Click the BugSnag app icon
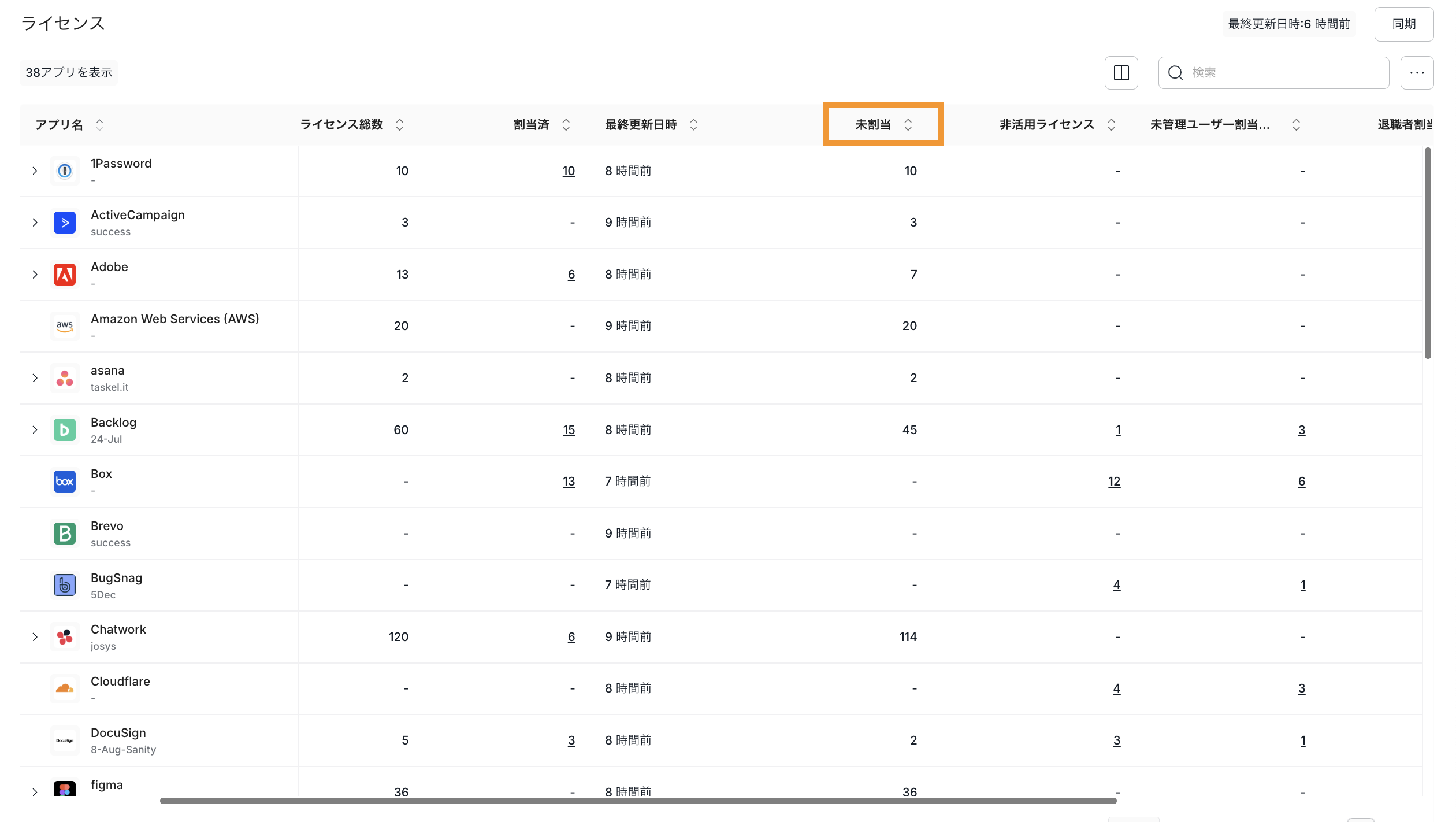The height and width of the screenshot is (822, 1456). (65, 585)
